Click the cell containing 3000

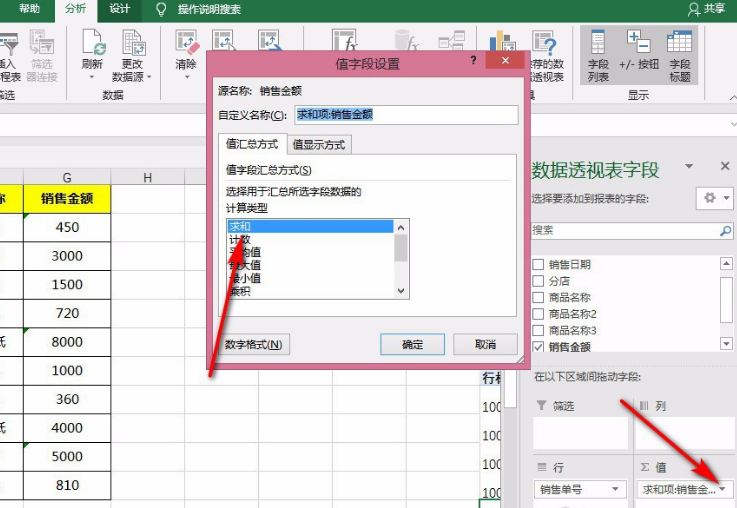pyautogui.click(x=67, y=256)
